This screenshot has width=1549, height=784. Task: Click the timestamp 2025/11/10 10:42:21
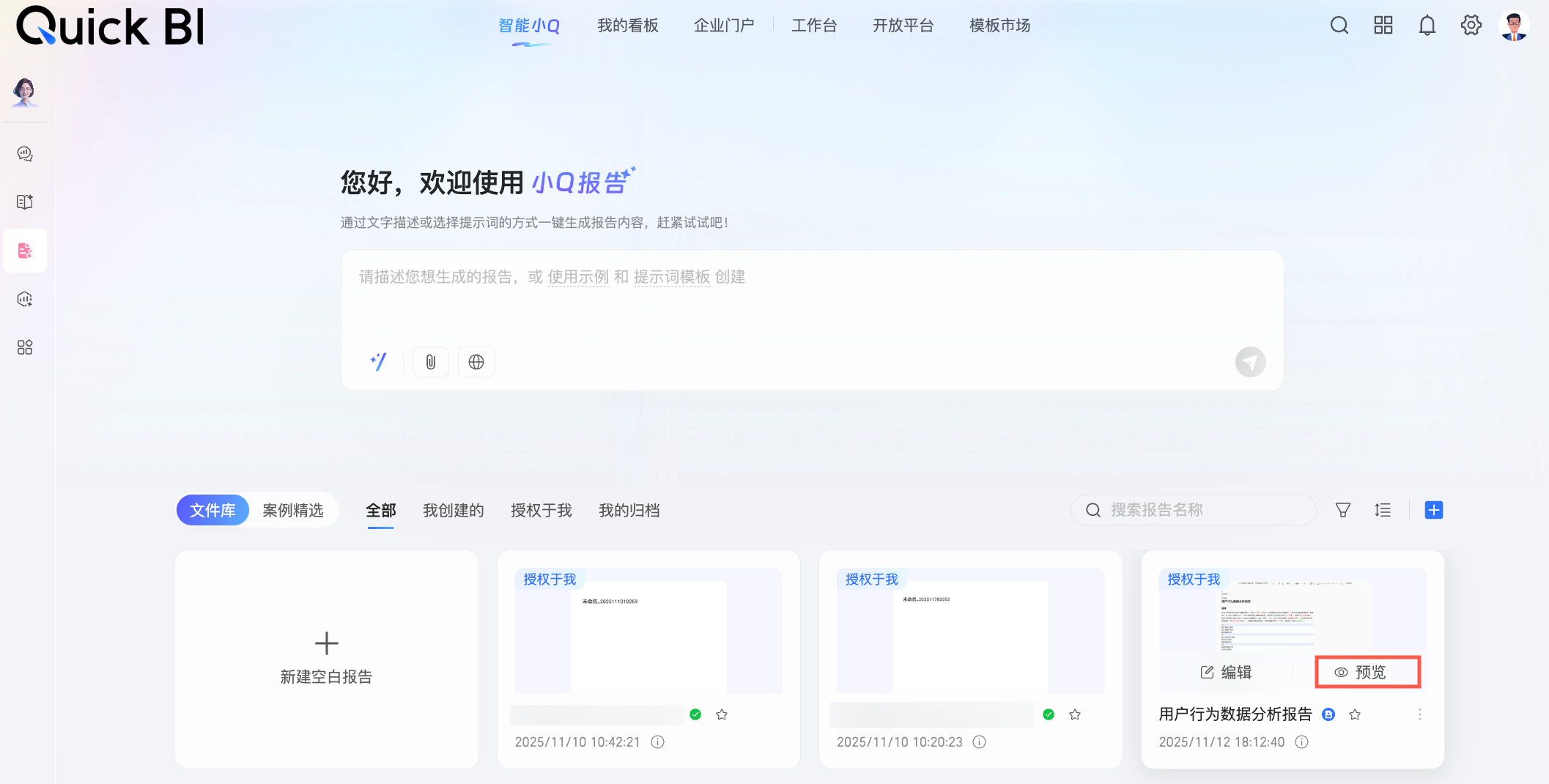[577, 742]
